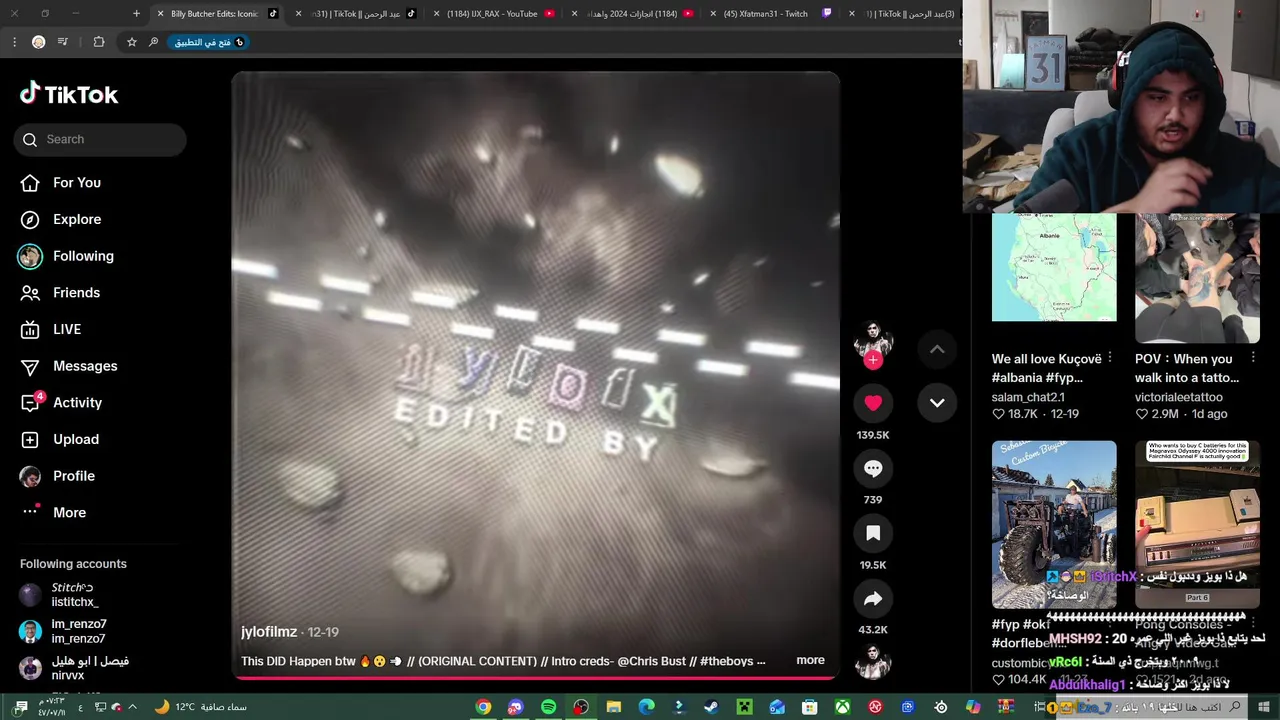
Task: Like the Kuçovë card (18.7K heart)
Action: [998, 414]
